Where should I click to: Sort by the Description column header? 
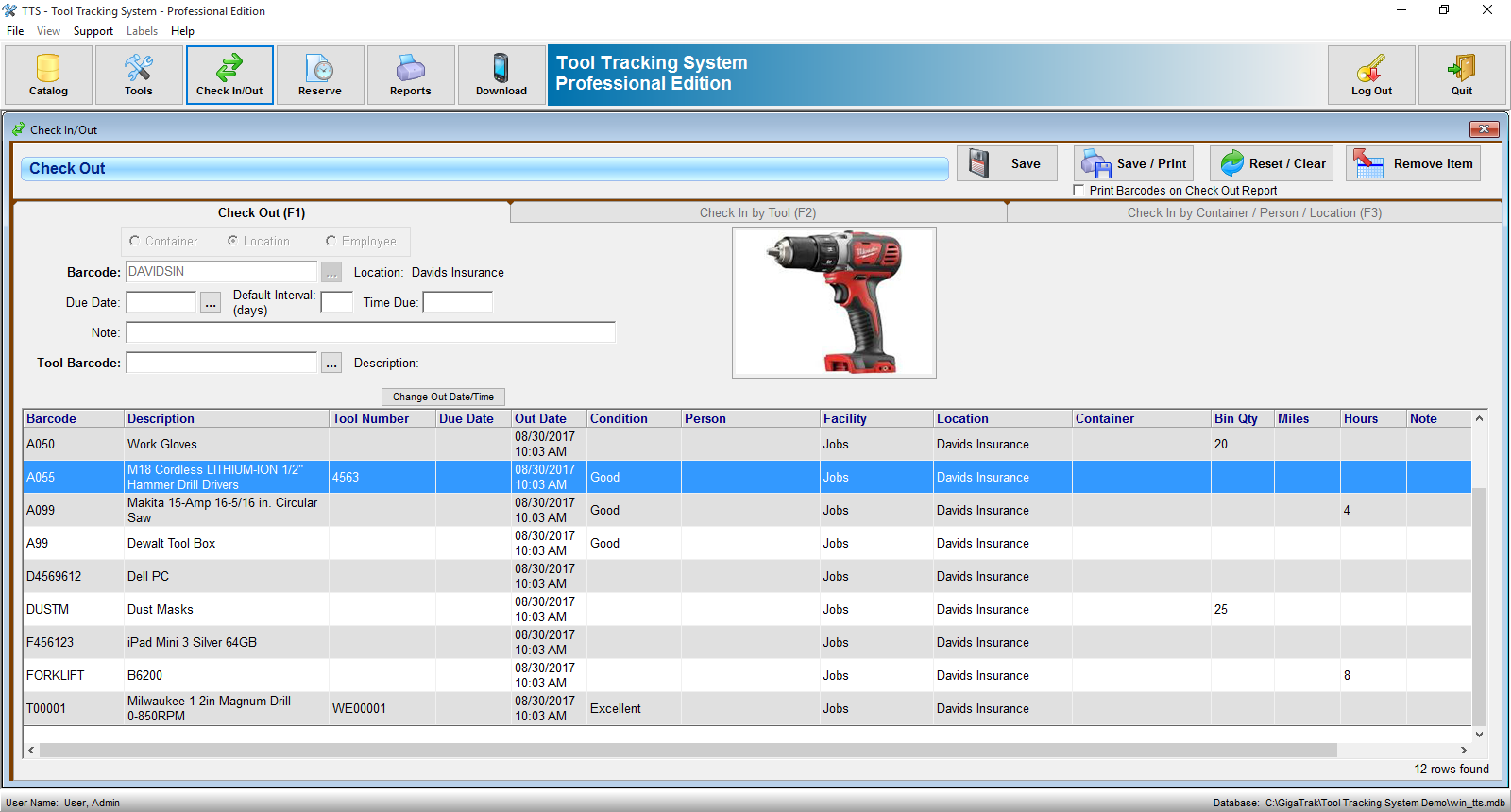pyautogui.click(x=227, y=418)
